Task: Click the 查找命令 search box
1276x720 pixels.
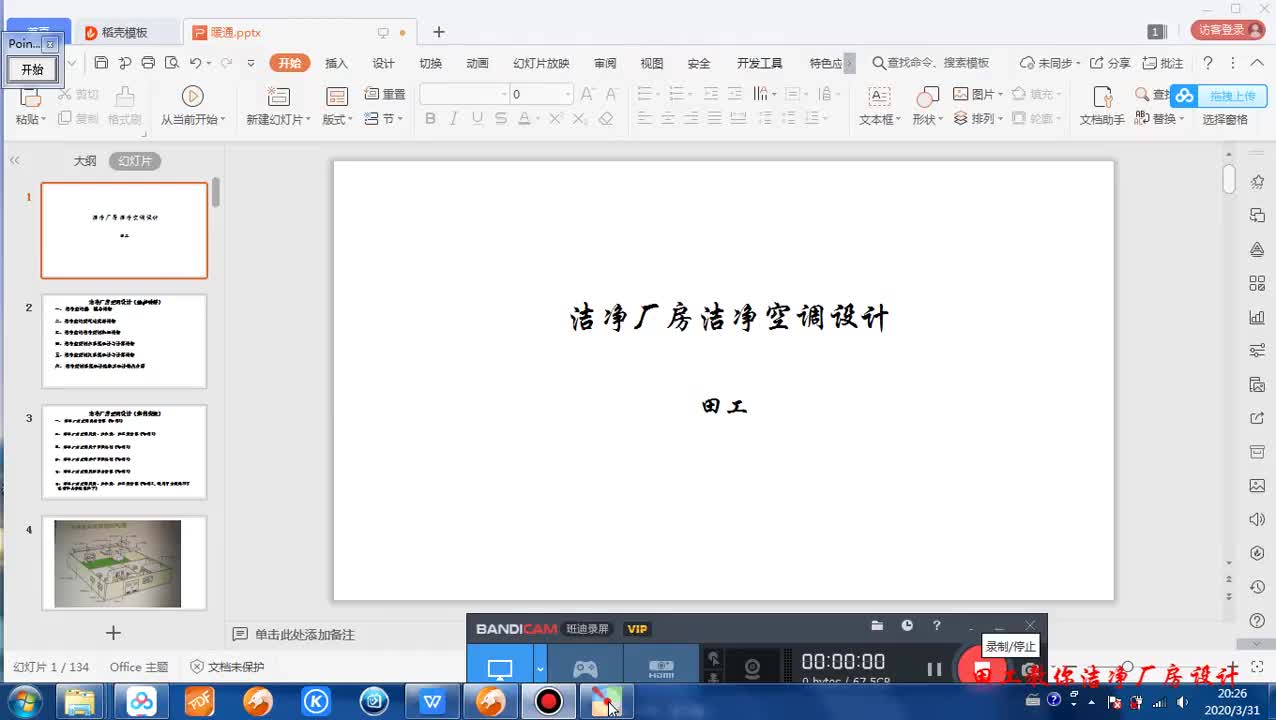Action: [931, 63]
